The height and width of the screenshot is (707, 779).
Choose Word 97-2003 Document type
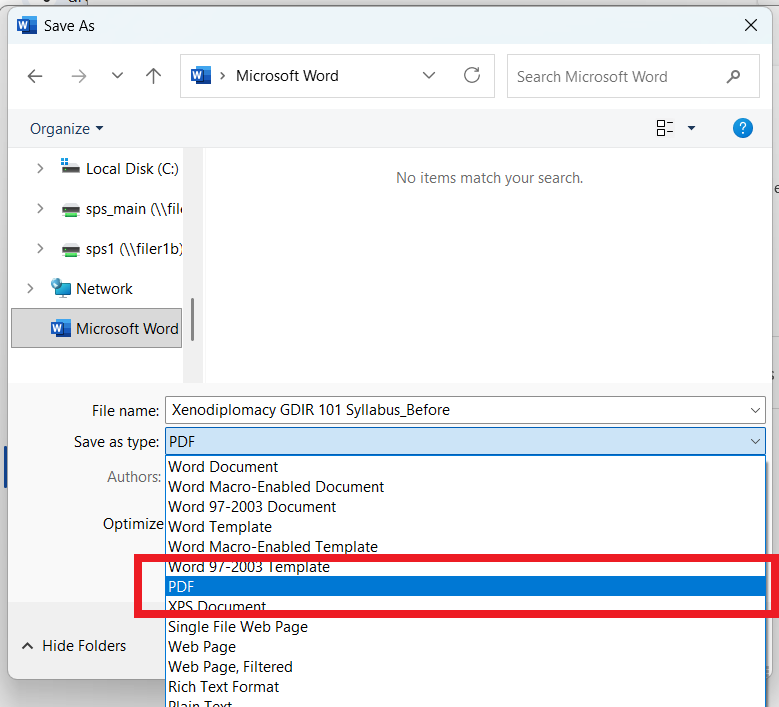pos(465,507)
